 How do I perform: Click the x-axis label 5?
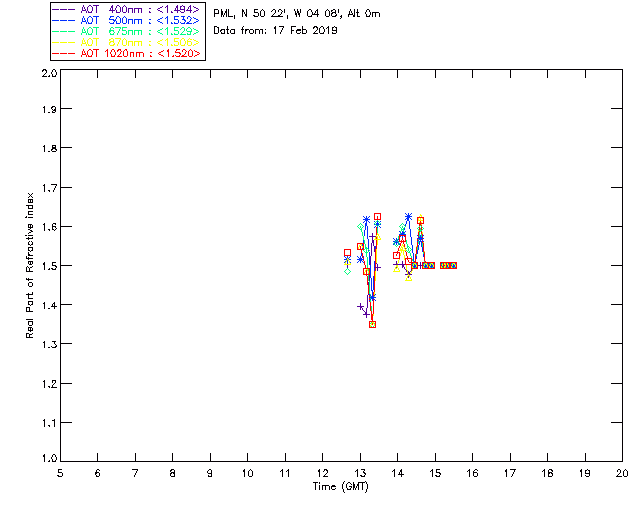tap(60, 473)
